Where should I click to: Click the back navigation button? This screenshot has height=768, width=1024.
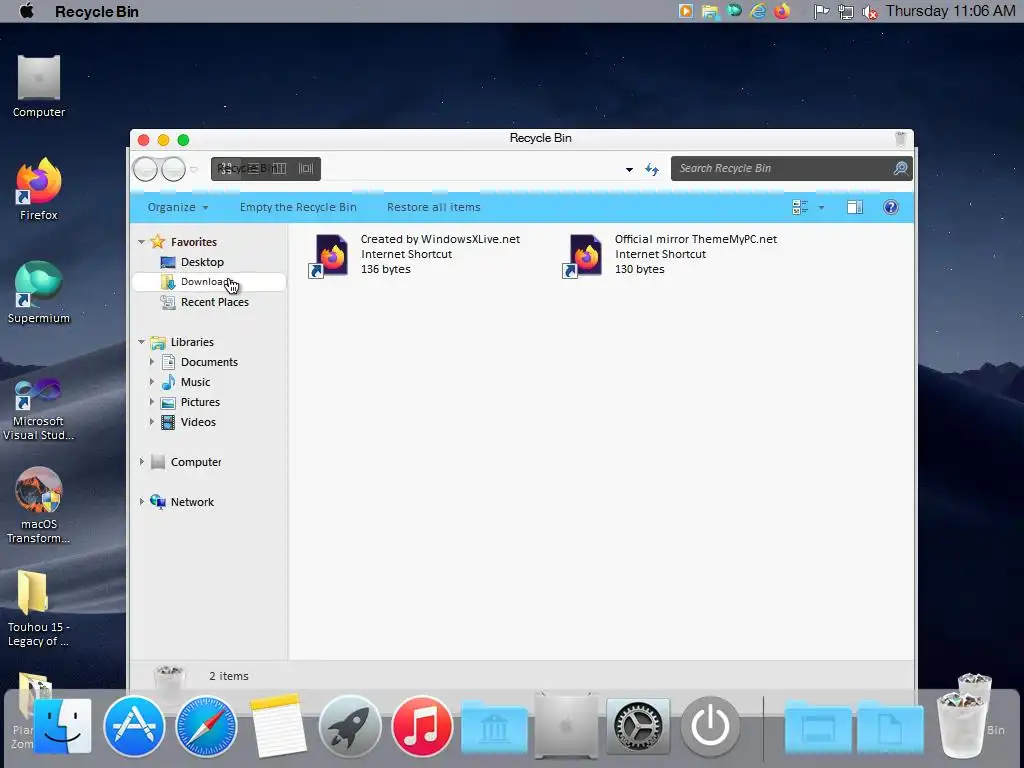click(146, 168)
